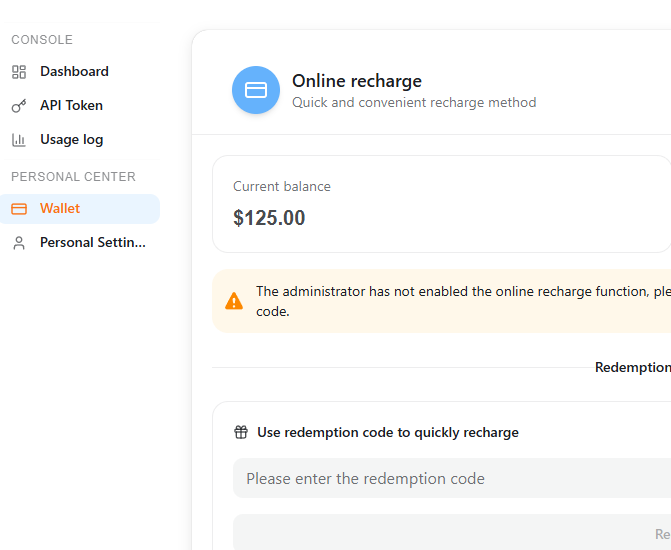Viewport: 671px width, 550px height.
Task: Click the Usage log chart icon
Action: point(19,140)
